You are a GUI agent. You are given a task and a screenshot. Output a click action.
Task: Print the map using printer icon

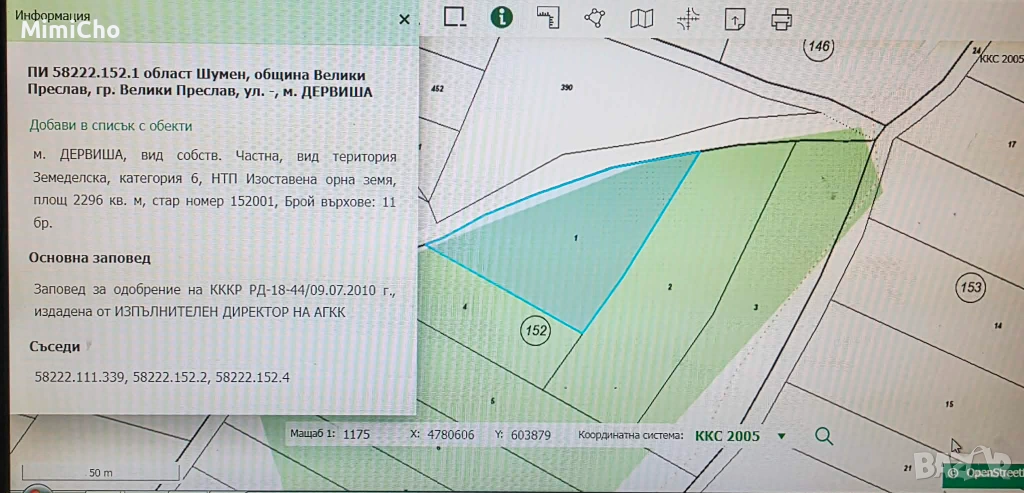[x=781, y=18]
